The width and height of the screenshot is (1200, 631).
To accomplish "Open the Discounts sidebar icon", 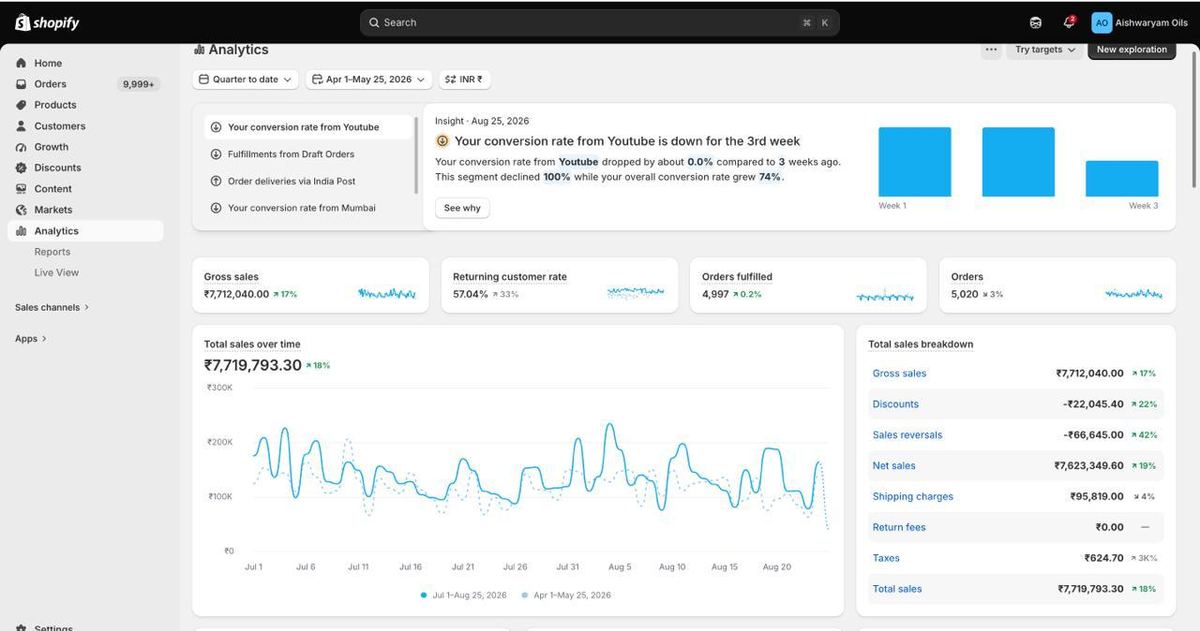I will point(21,168).
